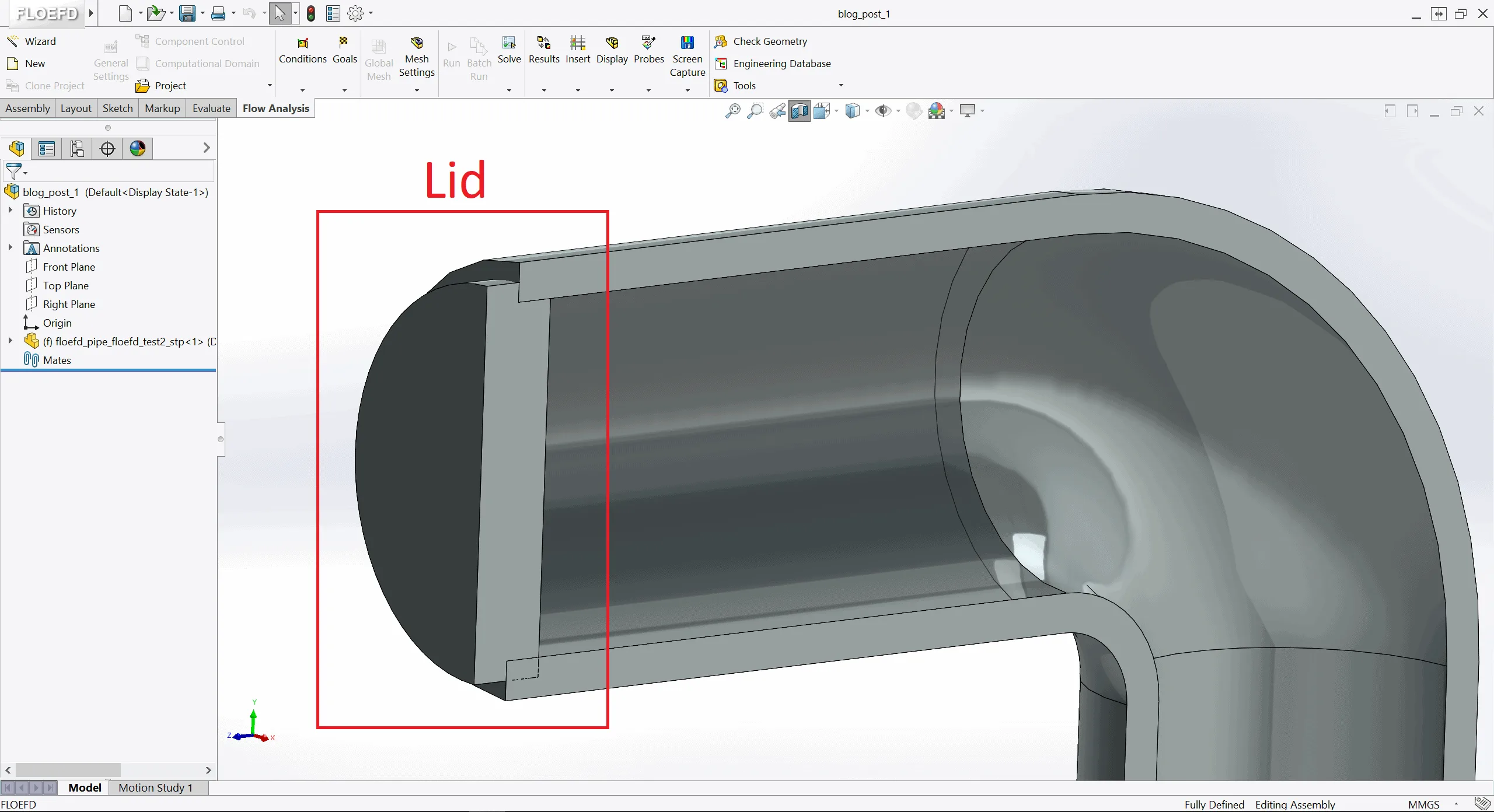Select the cursor tool in title bar

pyautogui.click(x=280, y=13)
